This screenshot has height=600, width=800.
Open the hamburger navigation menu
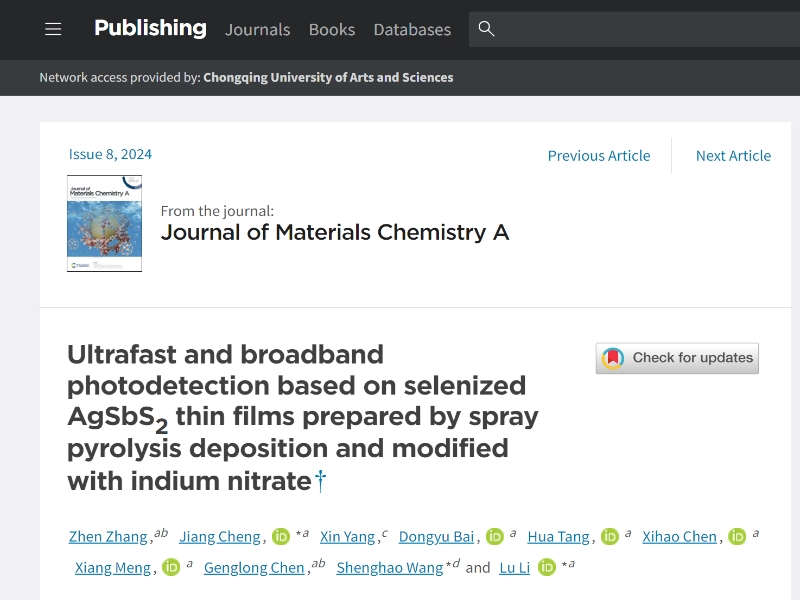(53, 29)
